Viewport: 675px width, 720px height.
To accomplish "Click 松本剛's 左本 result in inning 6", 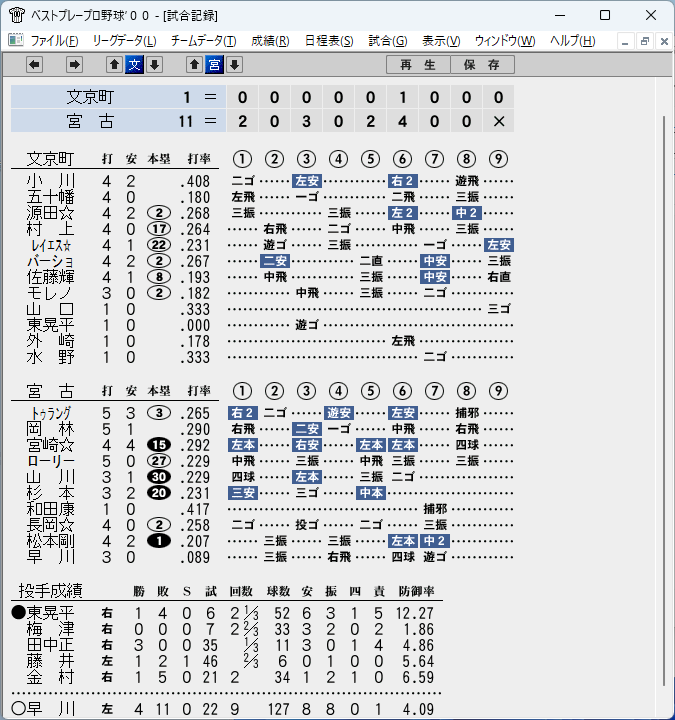I will (x=403, y=541).
